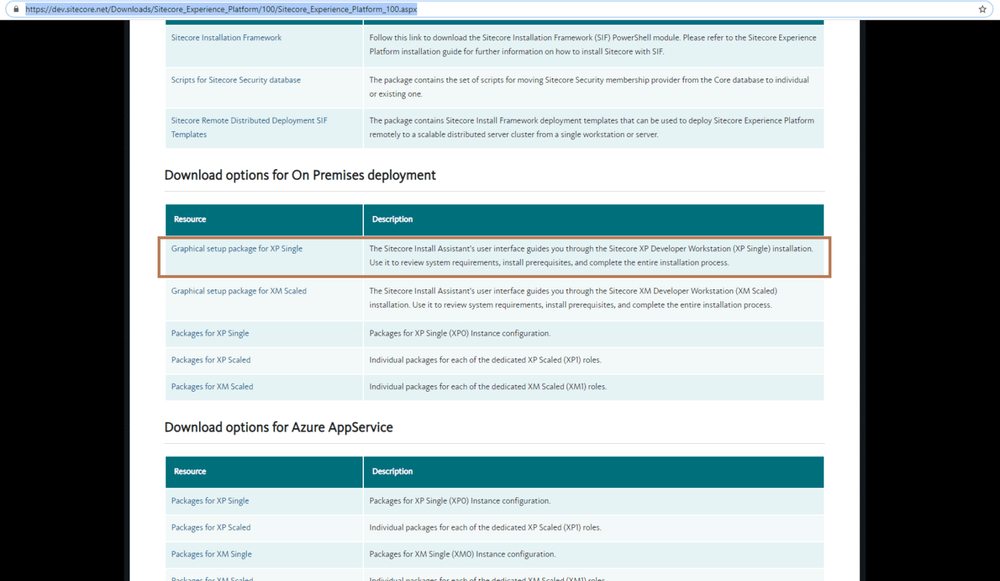This screenshot has width=1000, height=581.
Task: Click description about moving Security membership provider
Action: click(x=589, y=87)
